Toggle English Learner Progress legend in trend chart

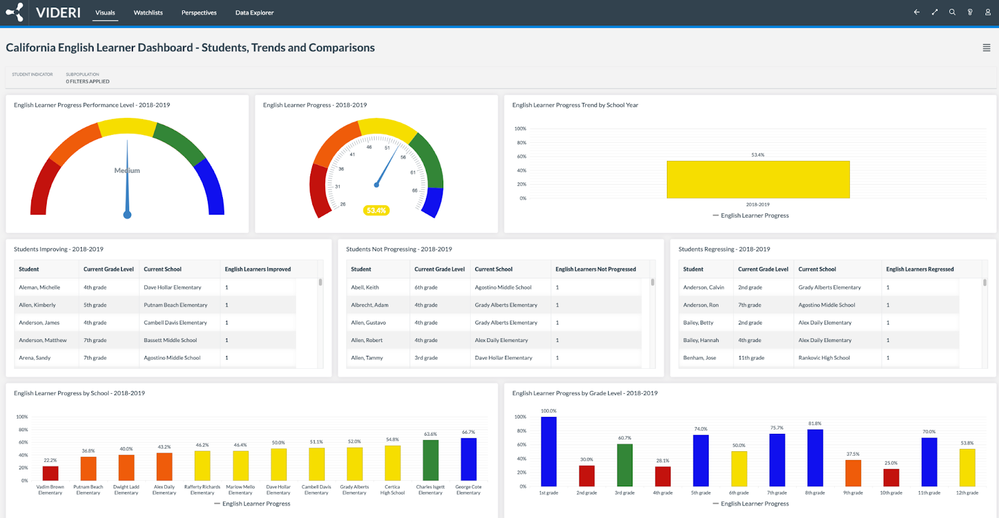pos(751,215)
